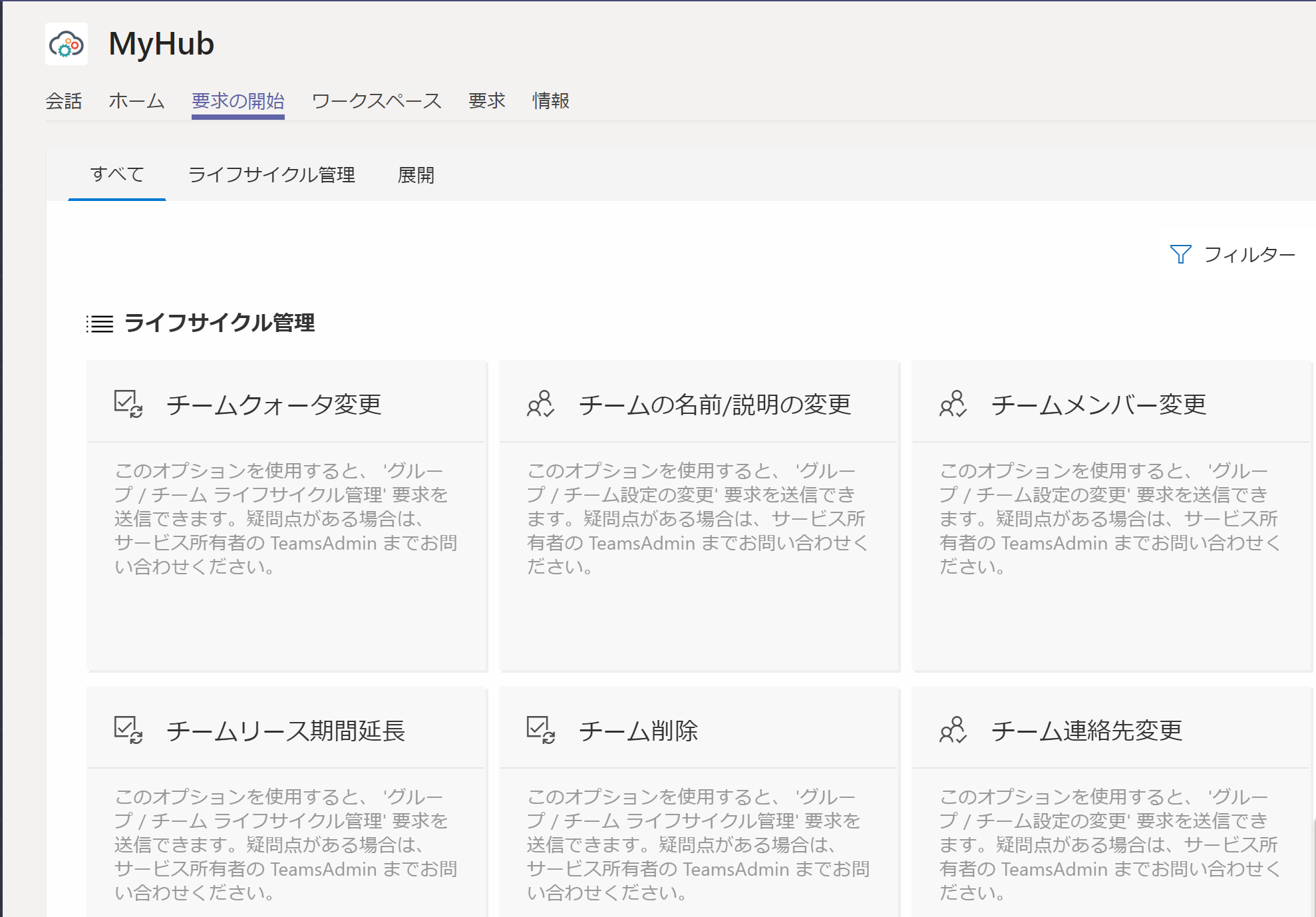This screenshot has width=1316, height=917.
Task: Open the チームメンバー変更 request card
Action: (x=1111, y=516)
